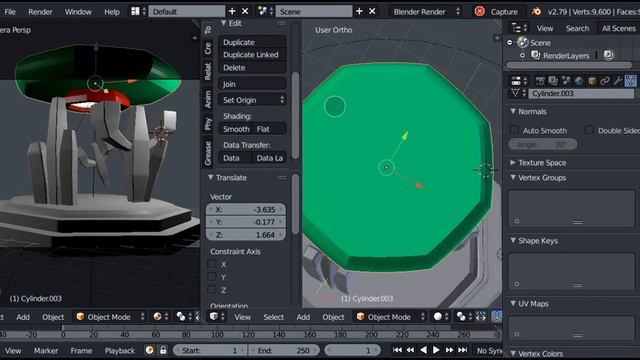Click the red Capture record icon
This screenshot has width=640, height=360.
(x=480, y=11)
